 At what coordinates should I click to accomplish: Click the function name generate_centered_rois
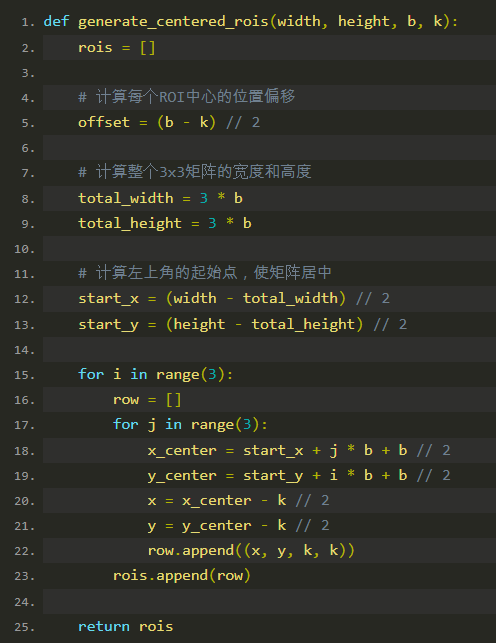click(x=173, y=21)
